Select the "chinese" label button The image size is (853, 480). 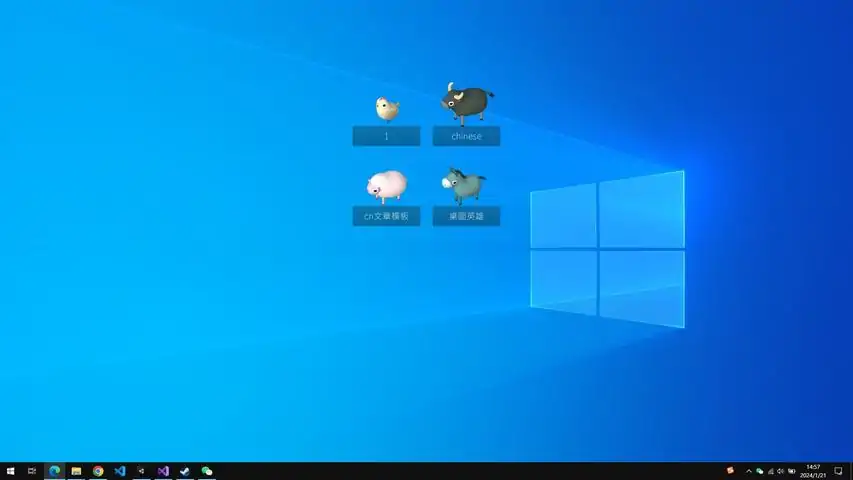coord(466,136)
